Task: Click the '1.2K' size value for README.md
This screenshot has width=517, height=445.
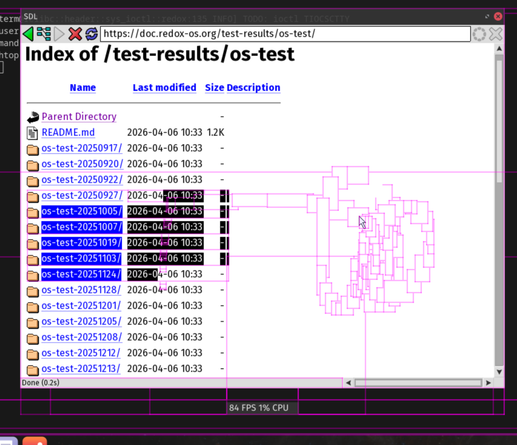Action: pyautogui.click(x=215, y=132)
